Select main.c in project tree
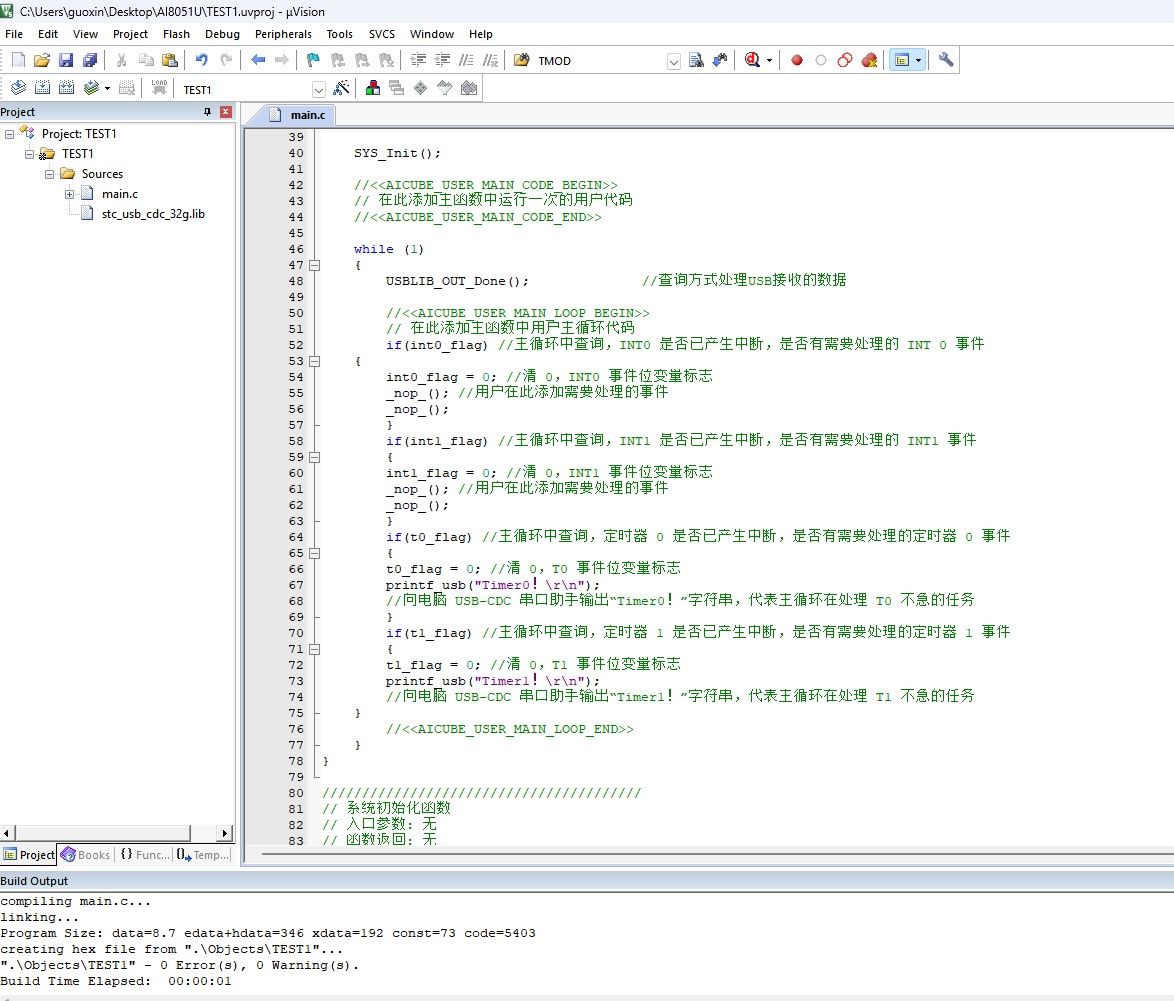Viewport: 1174px width, 1001px height. (x=120, y=194)
